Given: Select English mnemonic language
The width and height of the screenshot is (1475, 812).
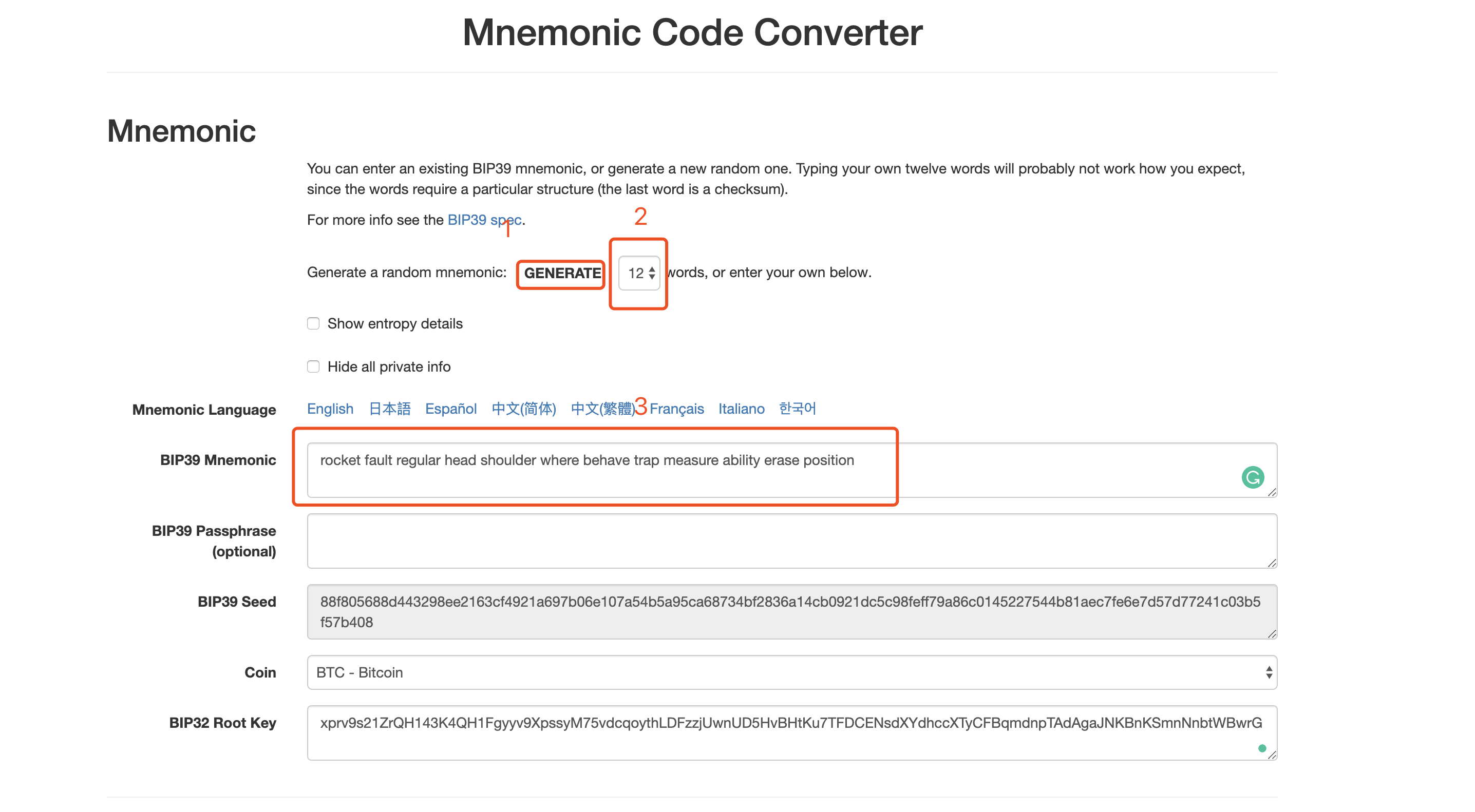Looking at the screenshot, I should pos(330,409).
